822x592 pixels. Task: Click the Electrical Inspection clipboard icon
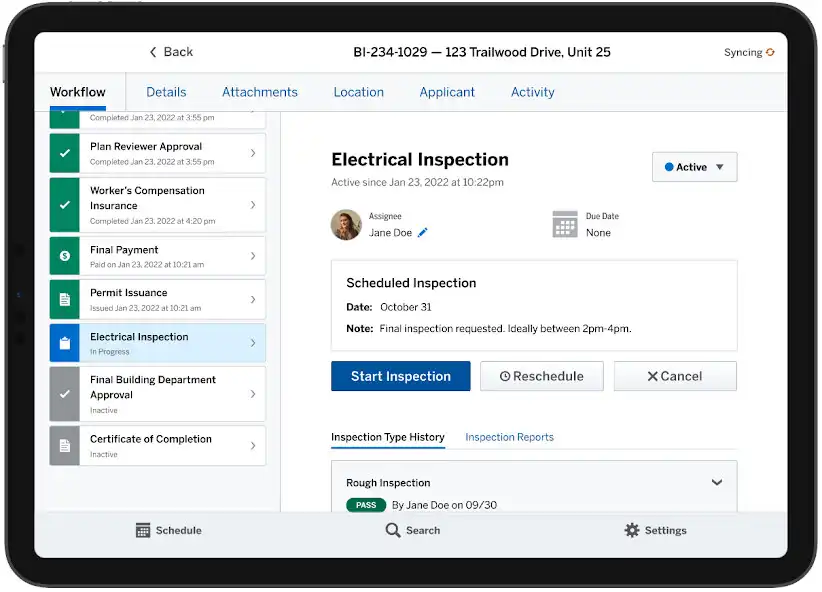pos(65,343)
